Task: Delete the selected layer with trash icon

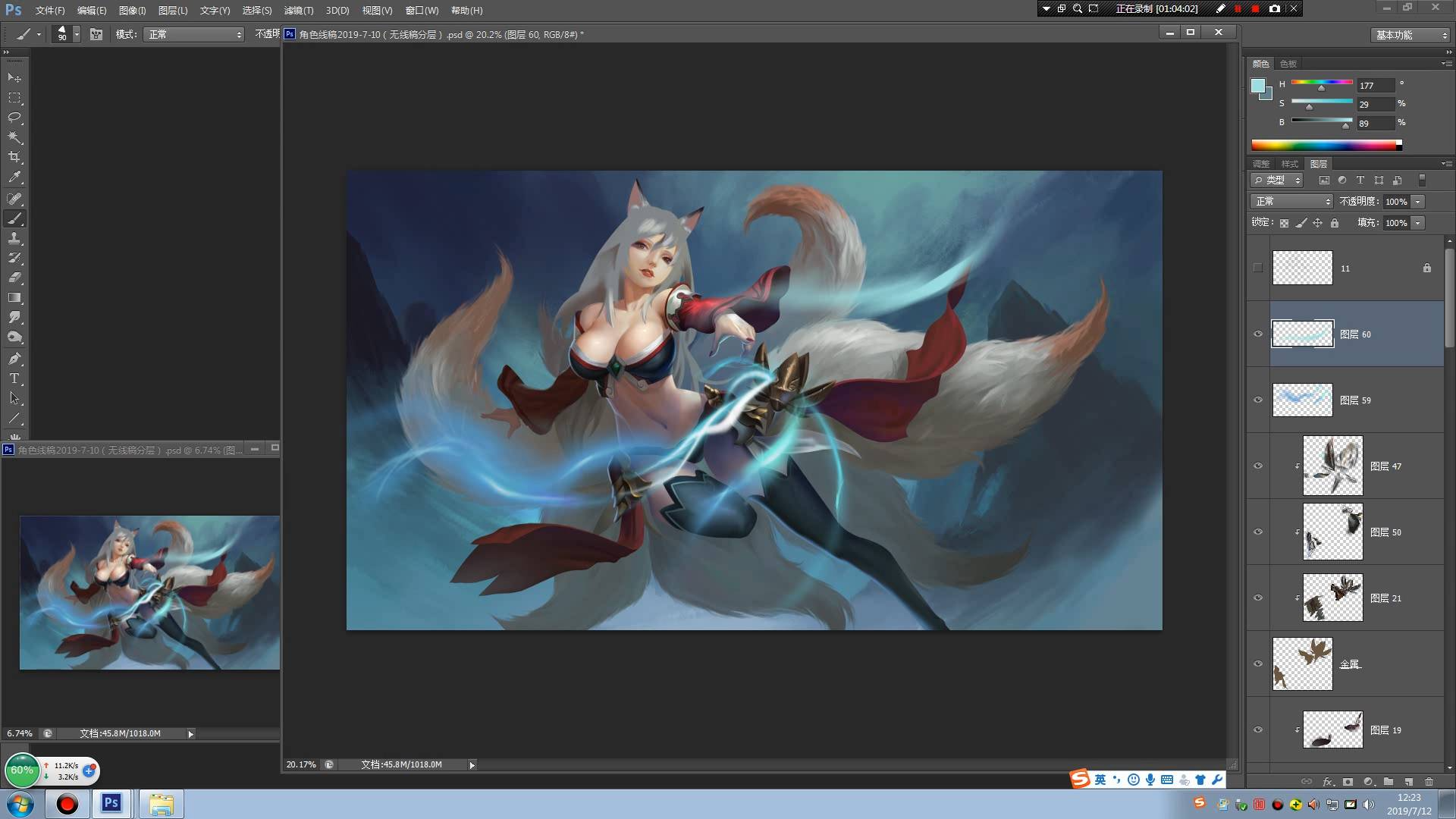Action: [x=1429, y=781]
